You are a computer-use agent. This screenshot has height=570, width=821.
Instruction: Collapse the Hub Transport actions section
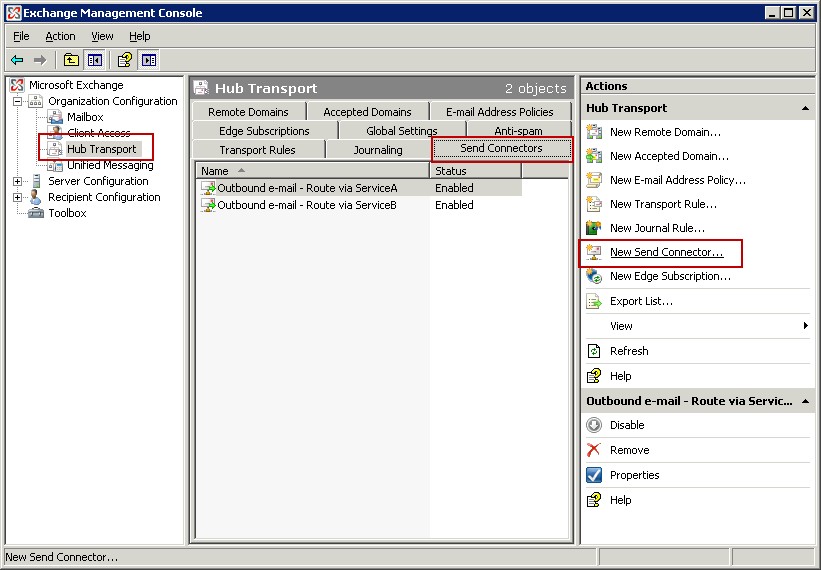point(805,108)
